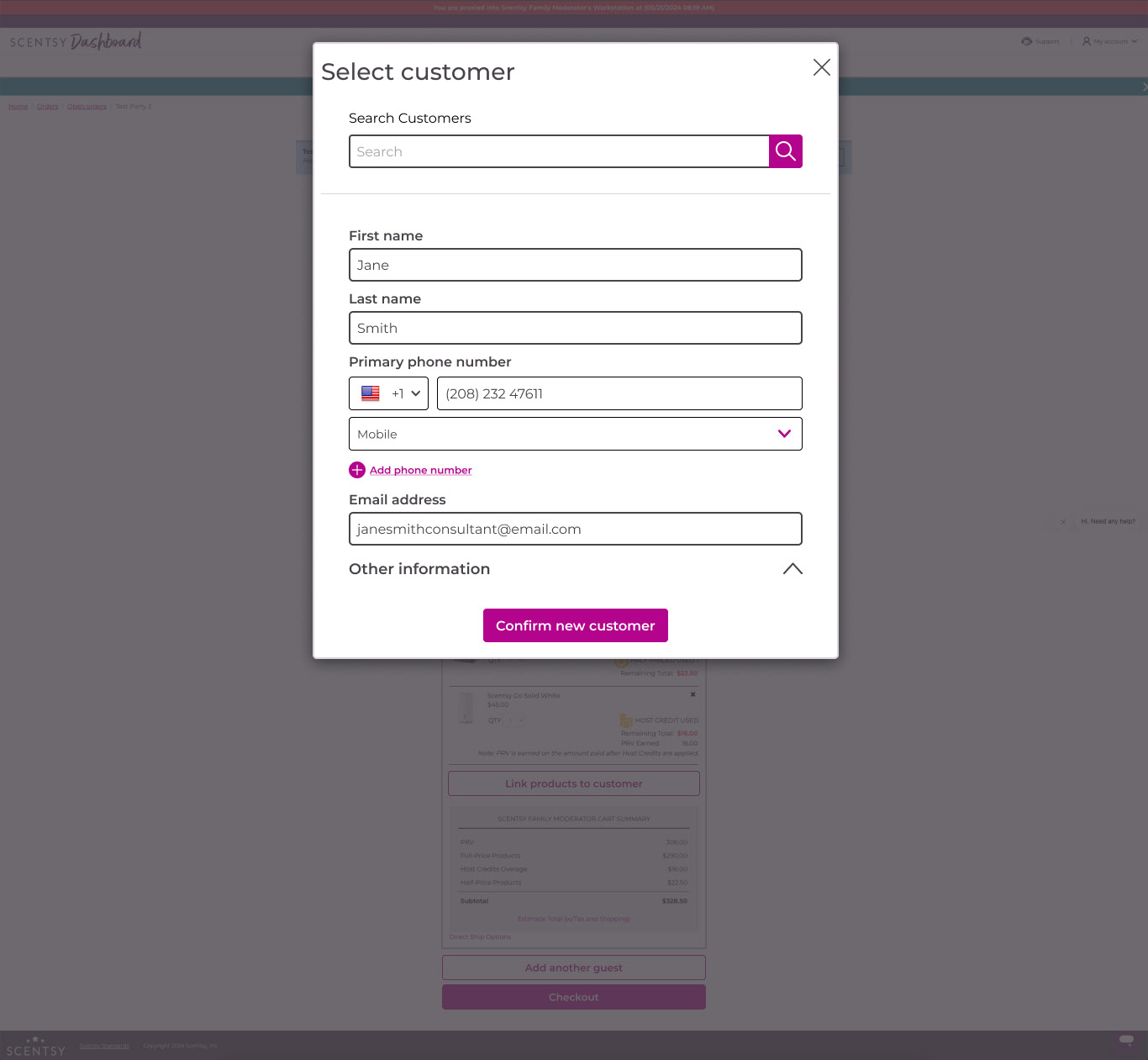Remove Scentsy Go Solid White item

693,694
